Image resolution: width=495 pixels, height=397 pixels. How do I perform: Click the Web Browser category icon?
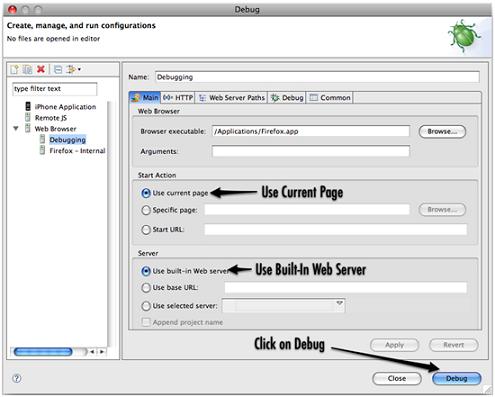28,128
